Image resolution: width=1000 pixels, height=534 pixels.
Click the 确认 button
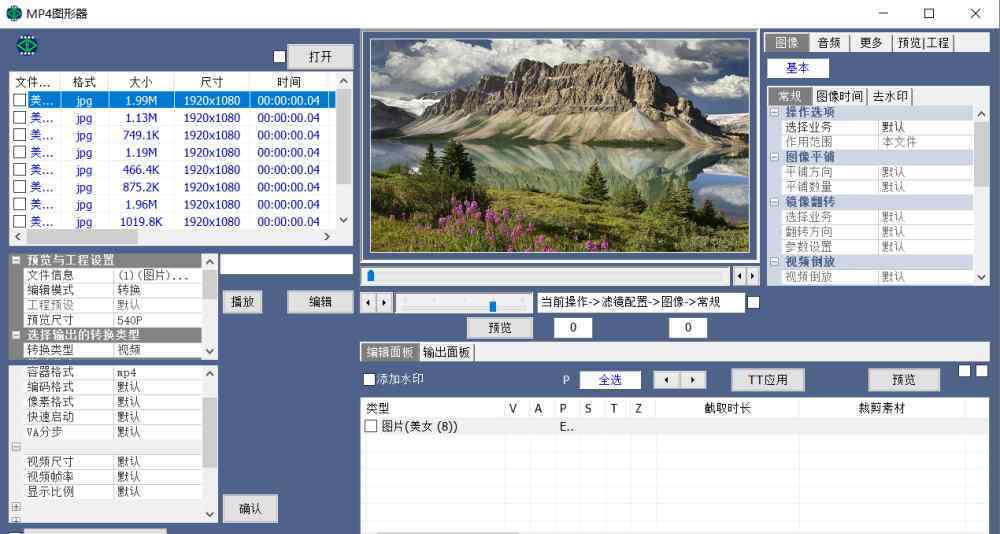pos(250,508)
